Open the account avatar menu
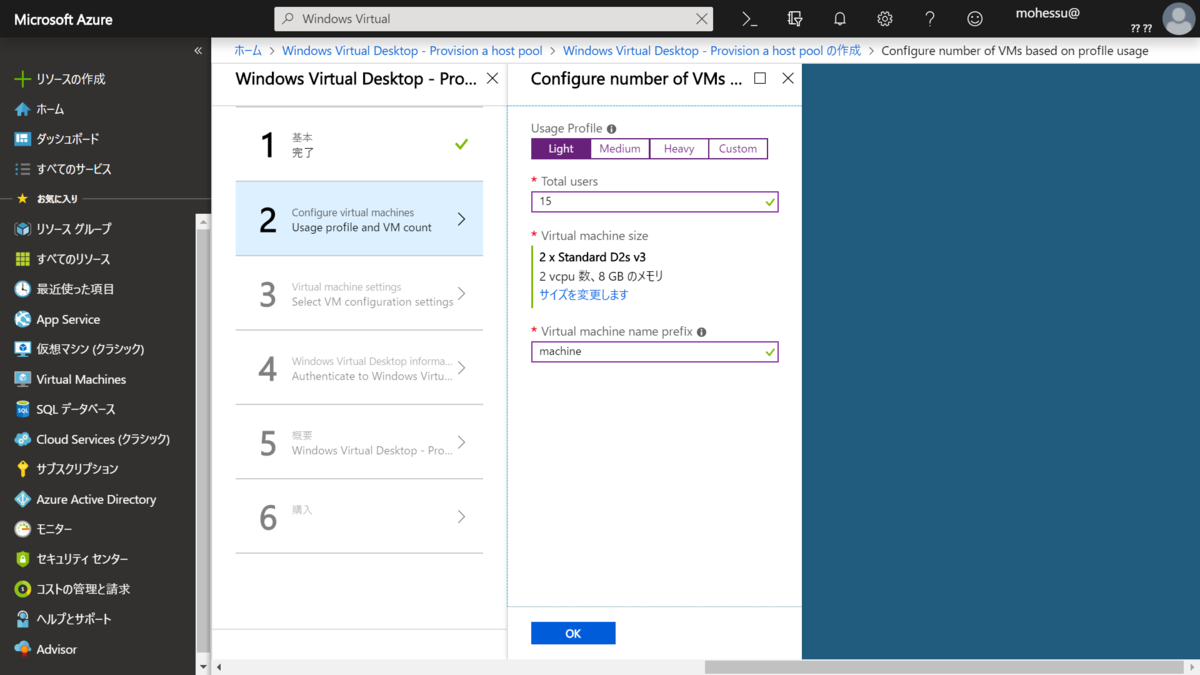This screenshot has width=1200, height=675. [x=1179, y=19]
